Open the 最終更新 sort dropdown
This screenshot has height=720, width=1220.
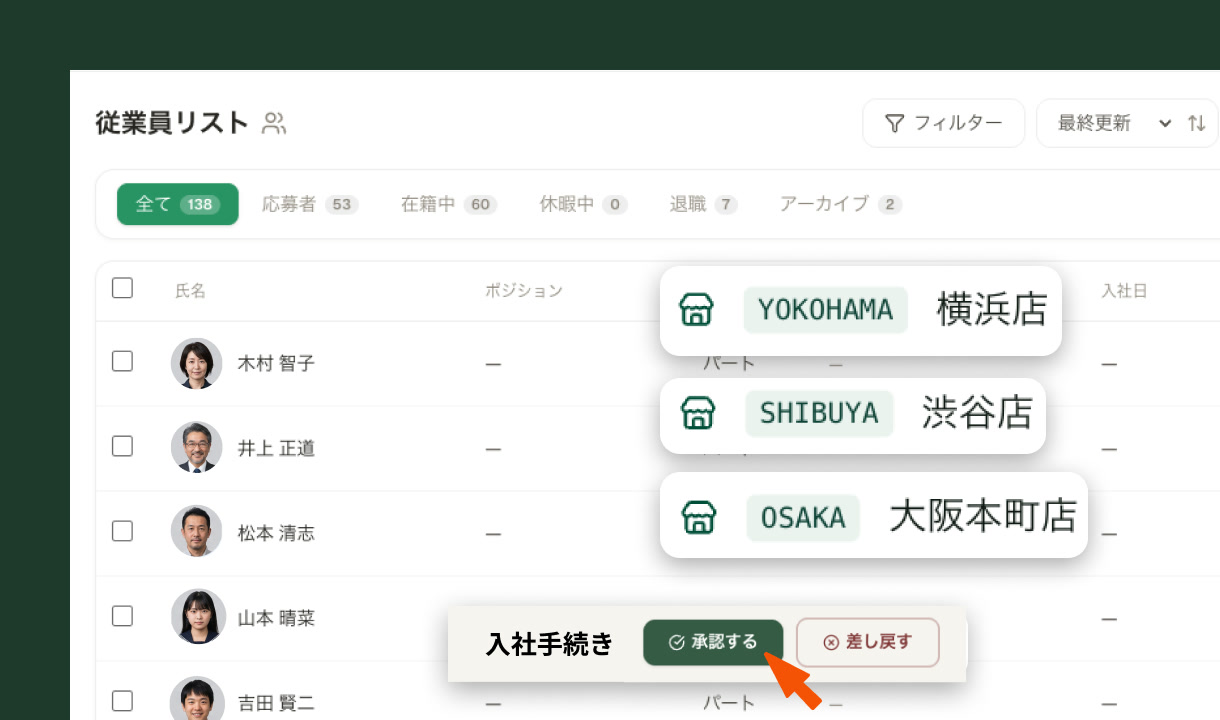click(1115, 123)
